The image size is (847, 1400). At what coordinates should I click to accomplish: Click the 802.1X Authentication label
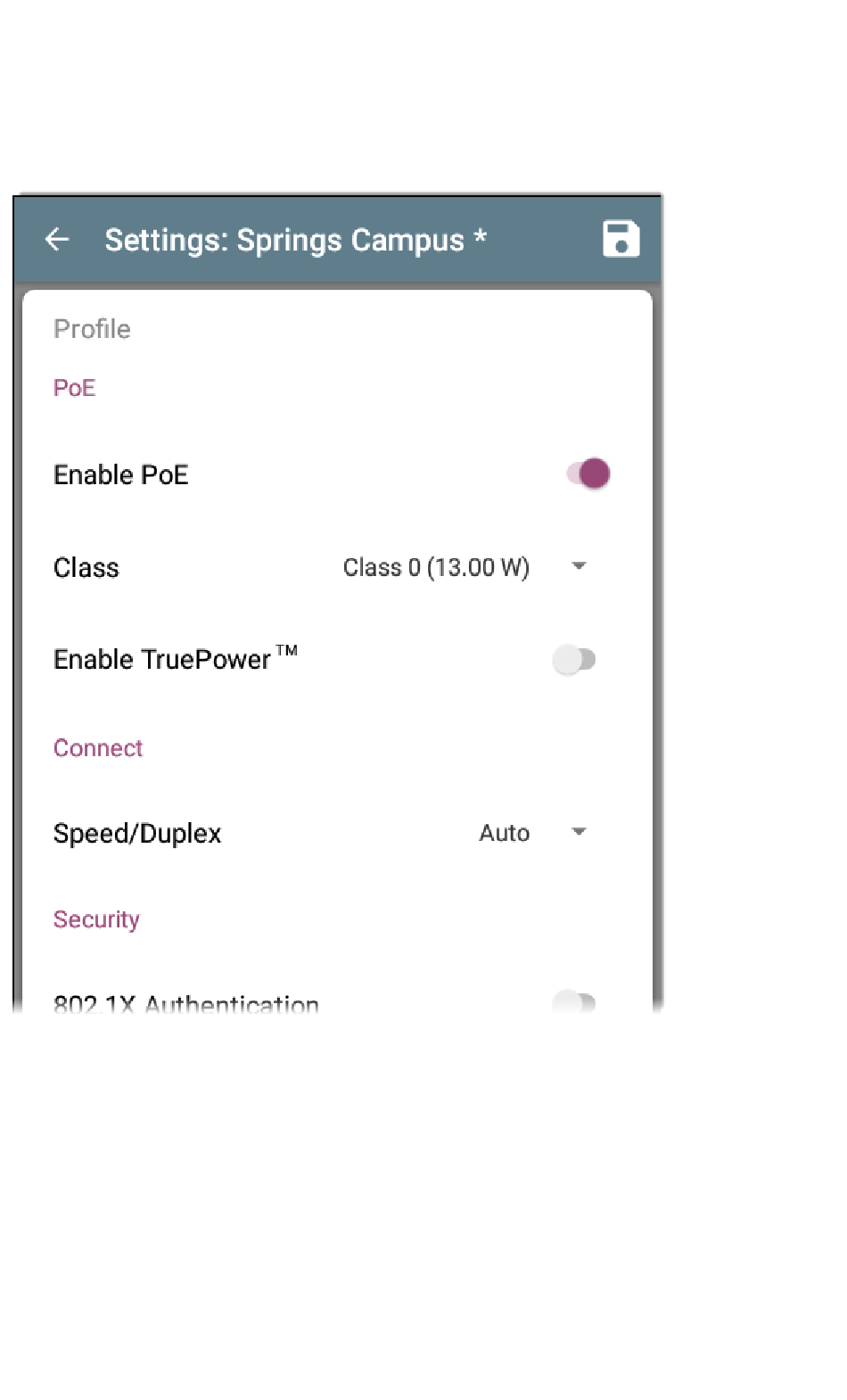click(186, 1002)
